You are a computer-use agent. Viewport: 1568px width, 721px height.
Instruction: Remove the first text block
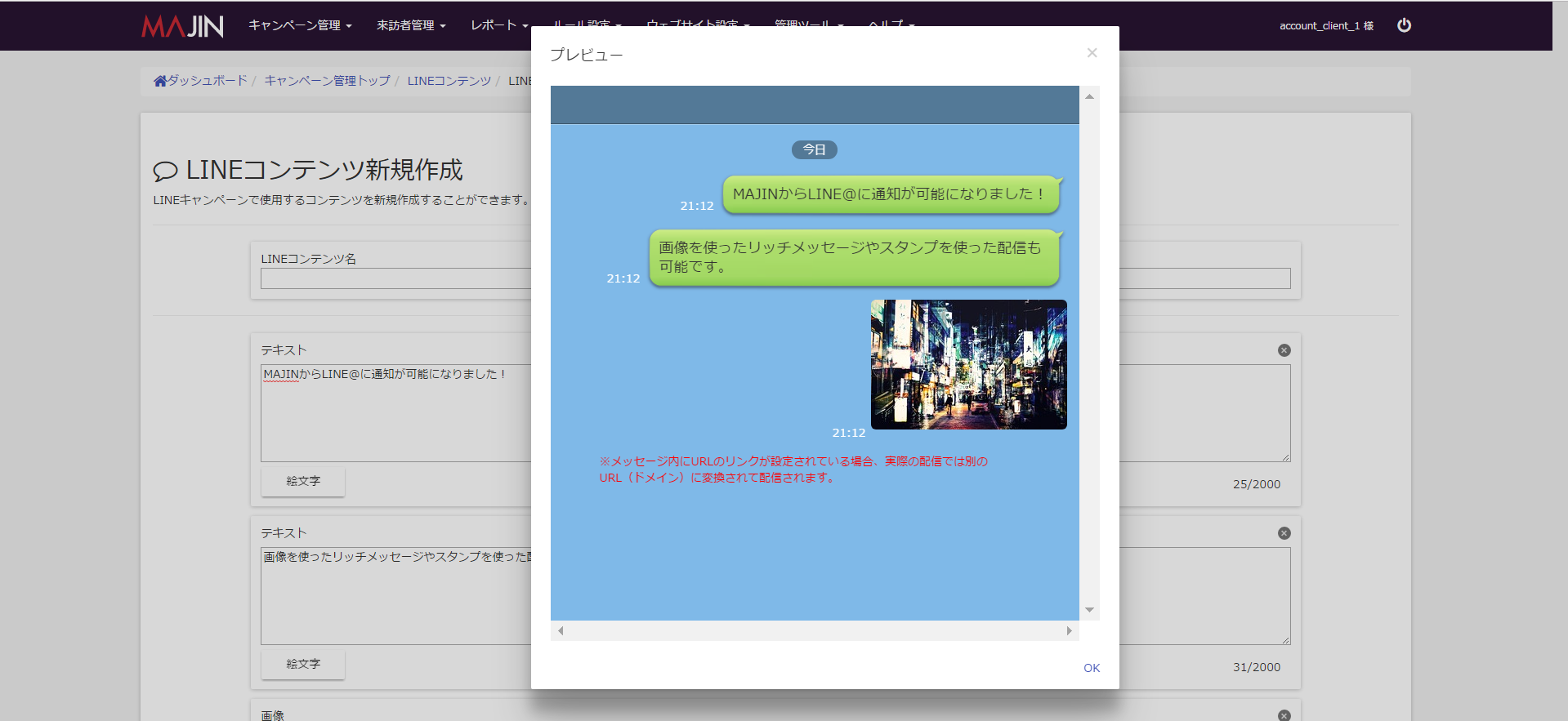[1284, 350]
